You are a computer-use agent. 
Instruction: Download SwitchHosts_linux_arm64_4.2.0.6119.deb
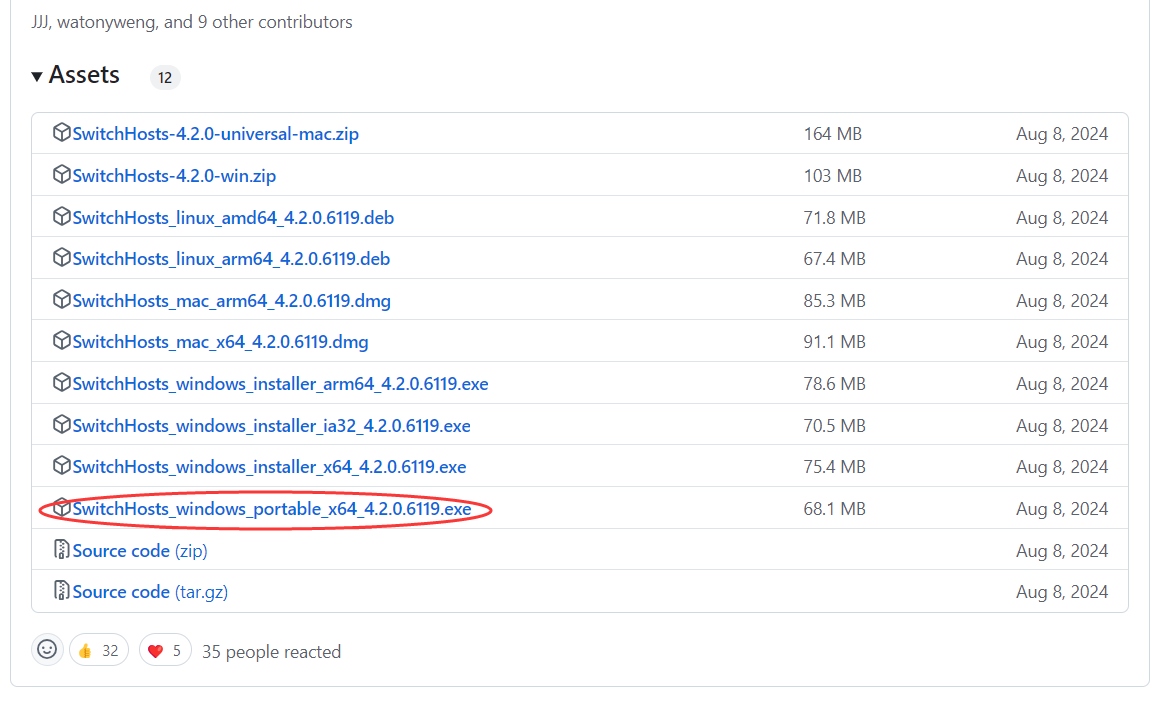[x=231, y=258]
